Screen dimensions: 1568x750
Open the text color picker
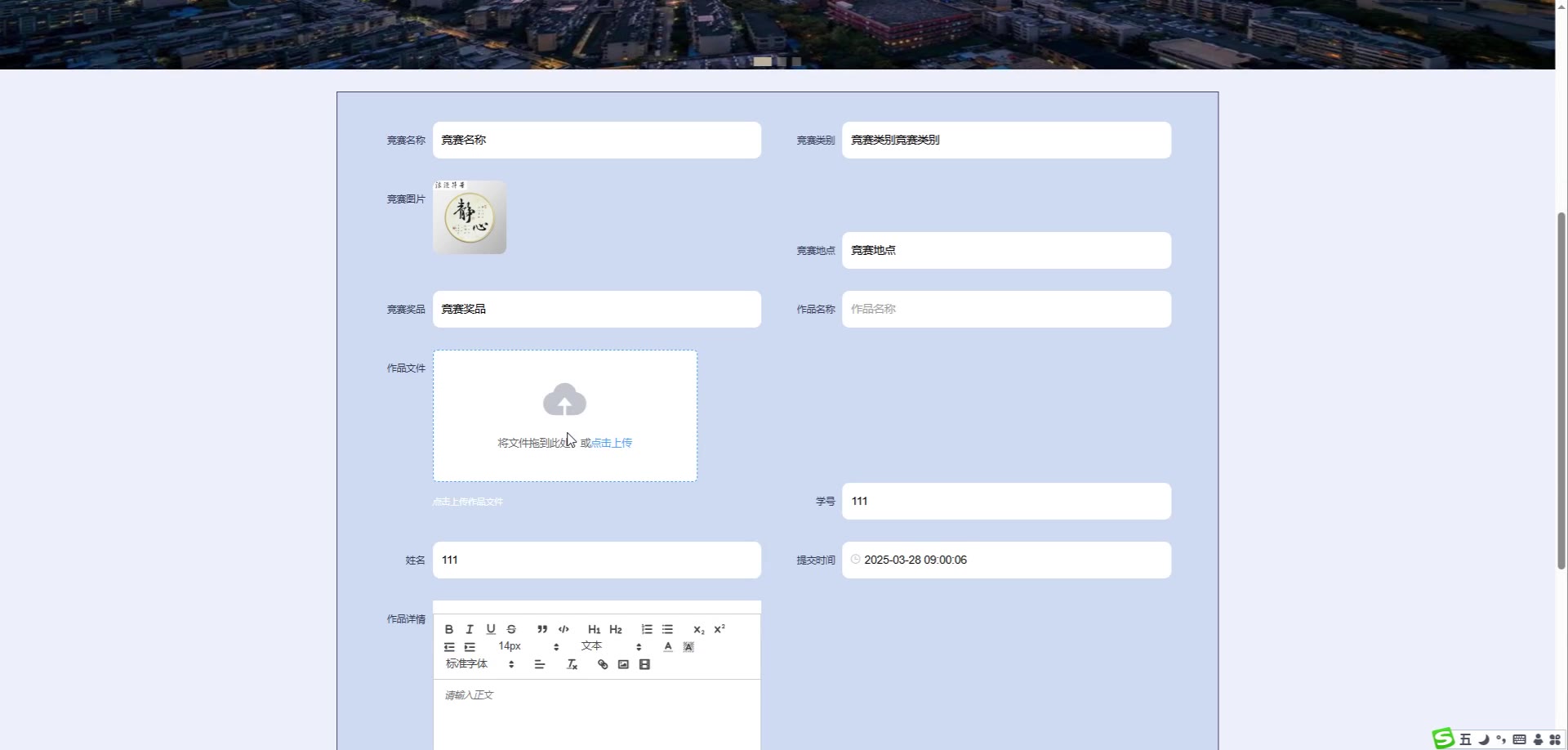point(668,647)
